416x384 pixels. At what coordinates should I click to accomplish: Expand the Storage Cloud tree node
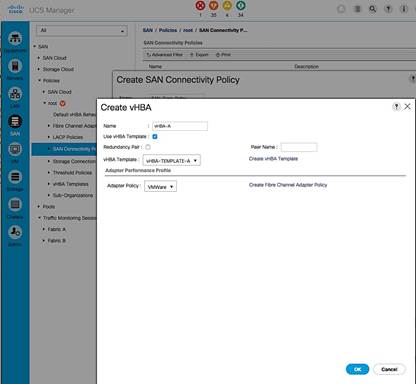[39, 69]
